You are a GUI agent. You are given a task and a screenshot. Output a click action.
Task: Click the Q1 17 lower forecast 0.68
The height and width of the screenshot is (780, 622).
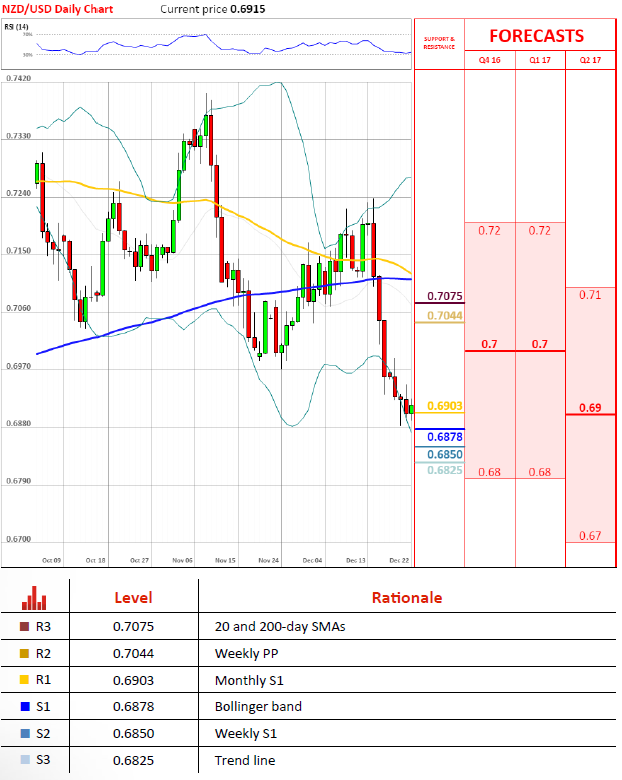click(x=539, y=472)
